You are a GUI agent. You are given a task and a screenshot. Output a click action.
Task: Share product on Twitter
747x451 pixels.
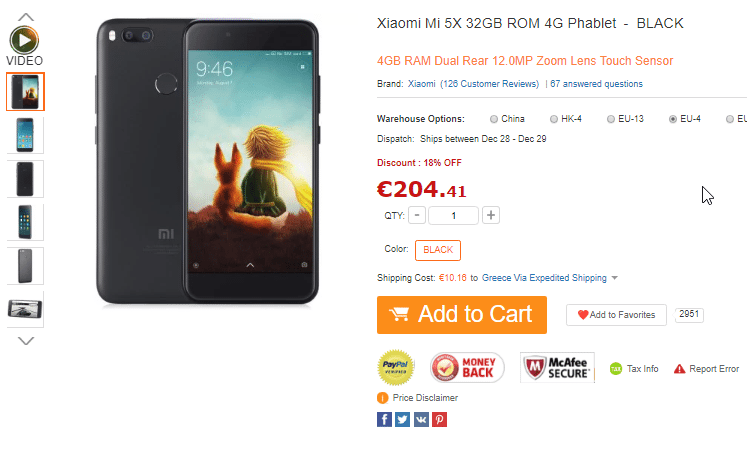pos(403,420)
